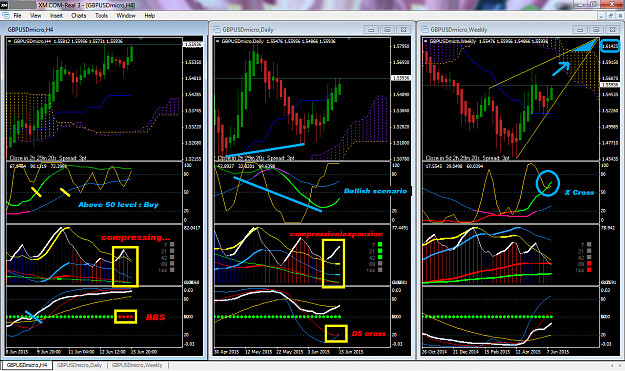Viewport: 625px width, 371px height.
Task: Click the Daily chart window's title icon
Action: click(217, 29)
